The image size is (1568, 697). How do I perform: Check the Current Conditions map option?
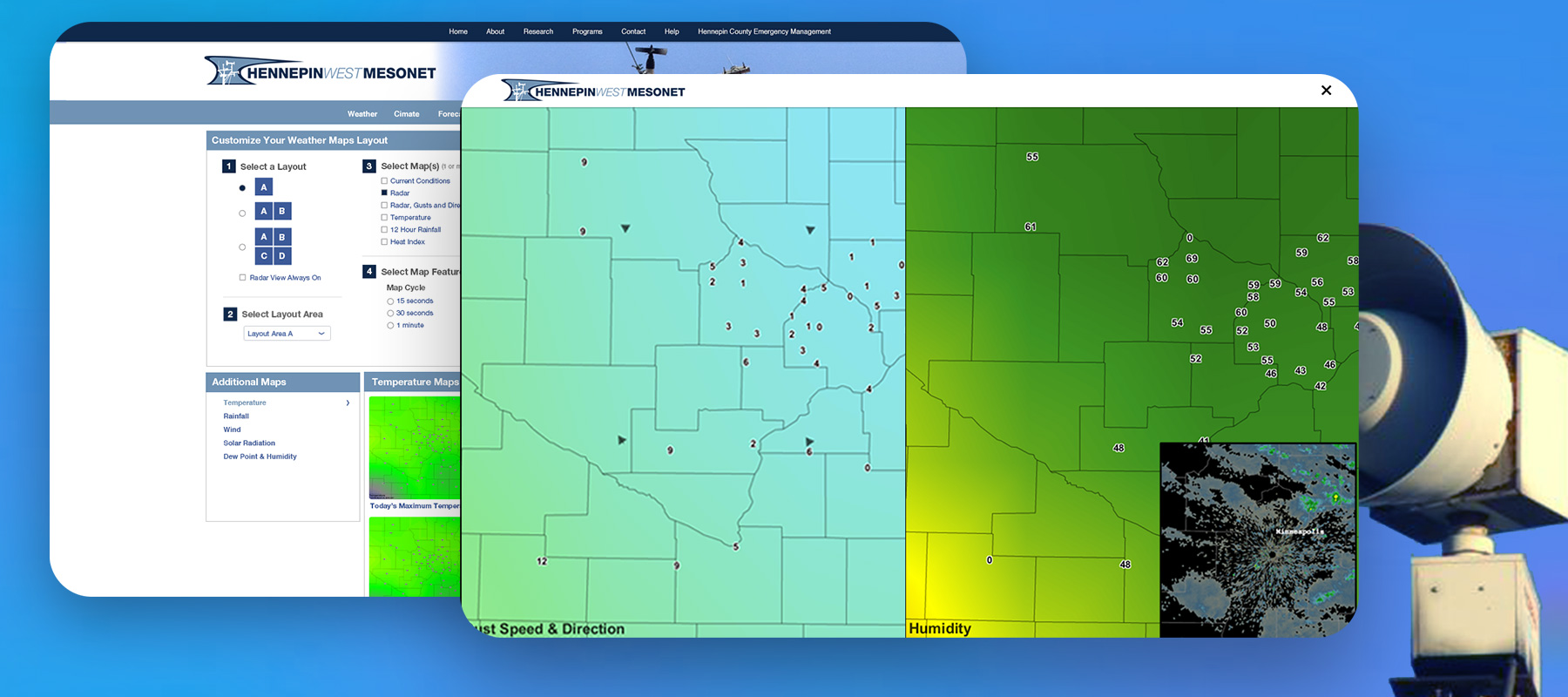tap(384, 181)
